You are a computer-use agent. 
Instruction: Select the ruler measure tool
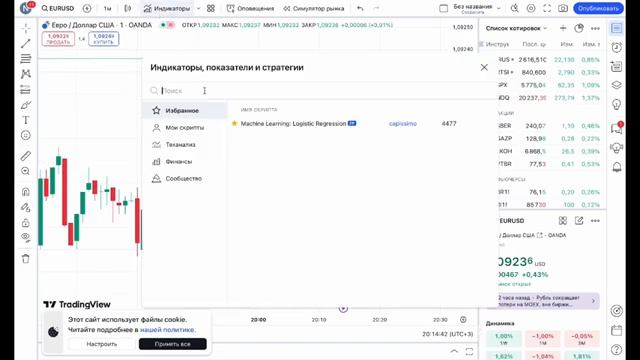pos(26,156)
